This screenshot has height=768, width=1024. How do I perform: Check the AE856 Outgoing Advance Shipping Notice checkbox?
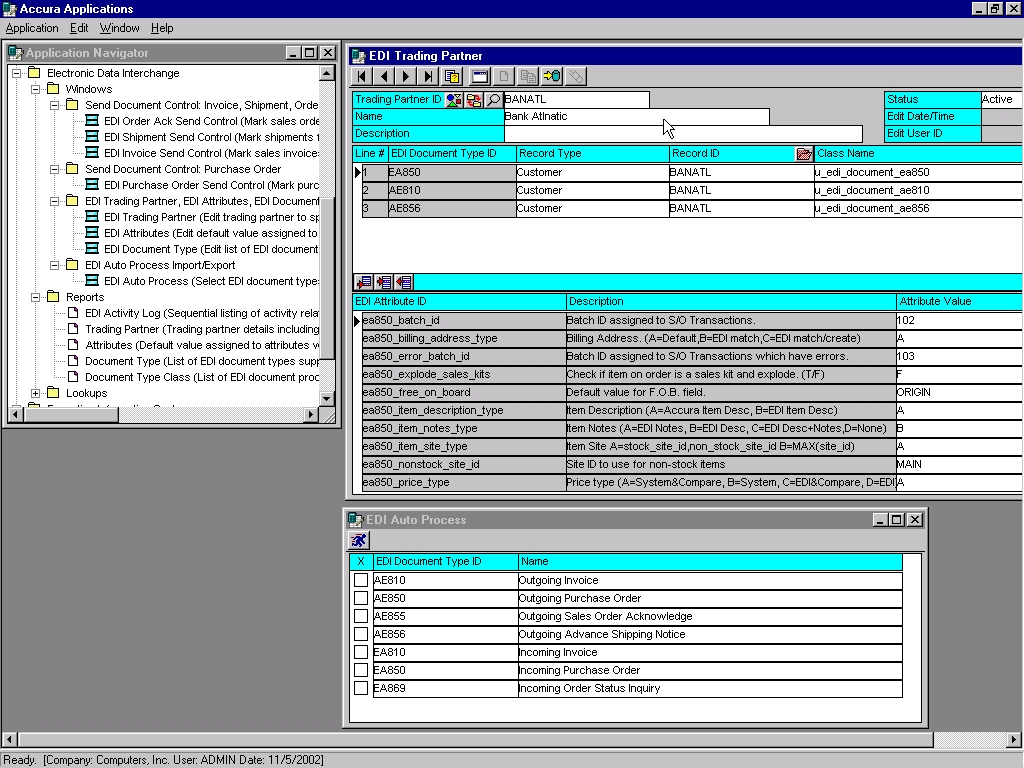tap(361, 634)
